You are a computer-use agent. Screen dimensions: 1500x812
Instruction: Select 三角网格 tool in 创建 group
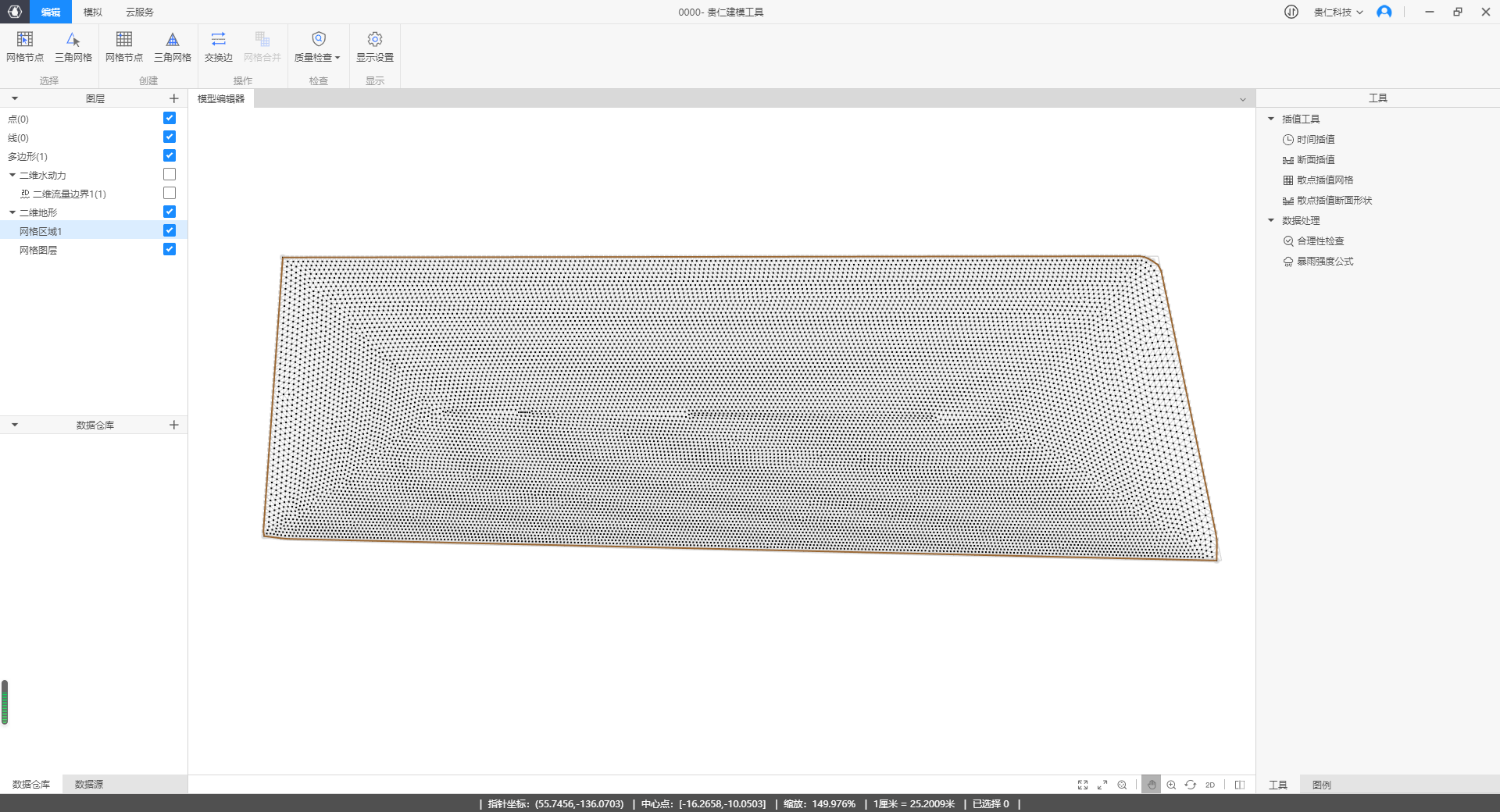tap(173, 40)
